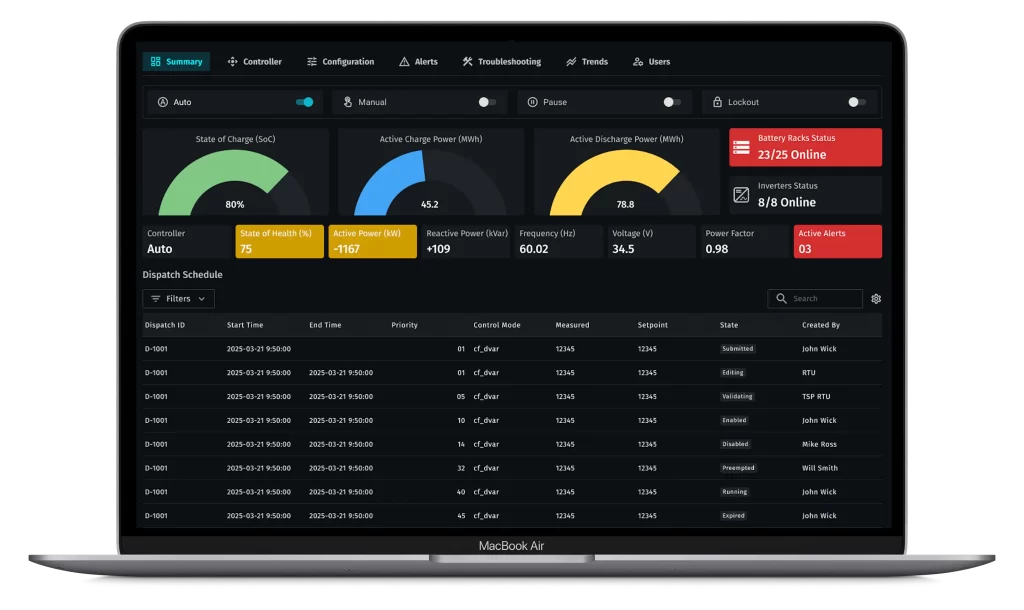Sort by Dispatch ID column header
The image size is (1024, 610).
click(165, 325)
